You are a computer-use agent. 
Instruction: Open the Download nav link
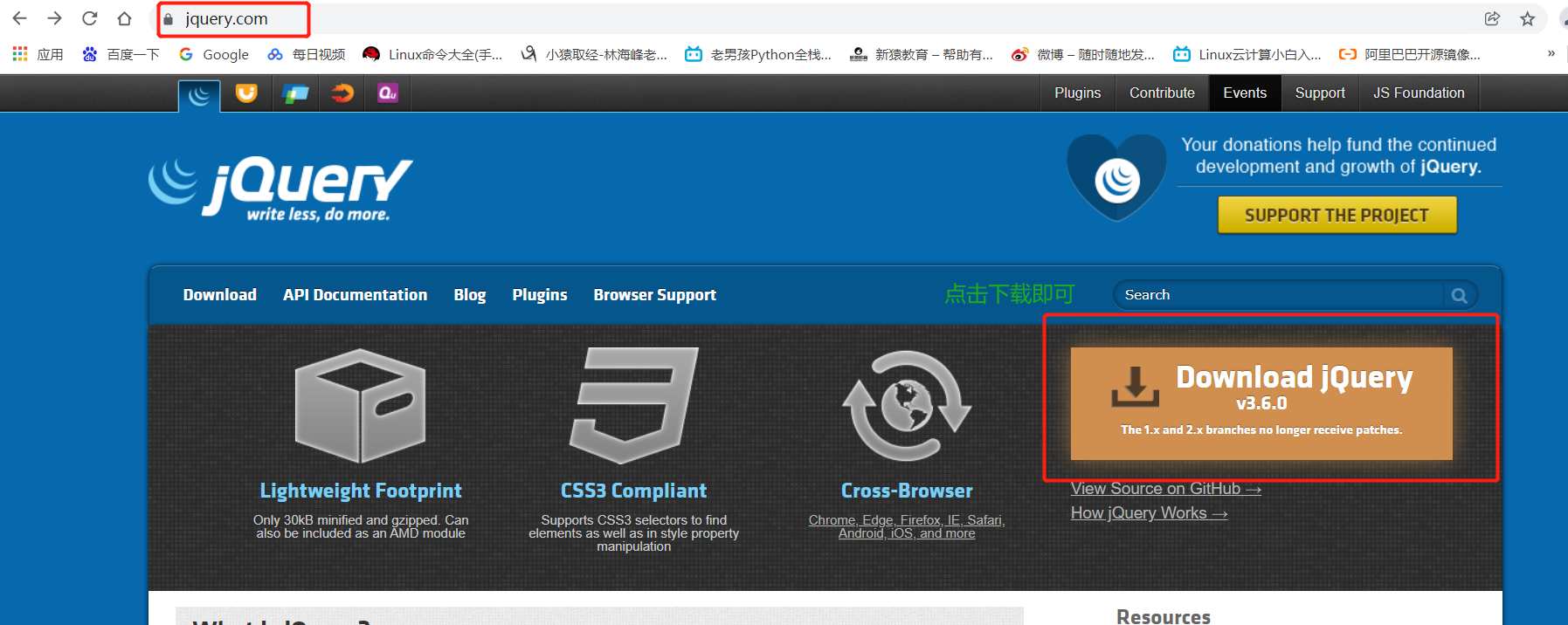(x=220, y=295)
